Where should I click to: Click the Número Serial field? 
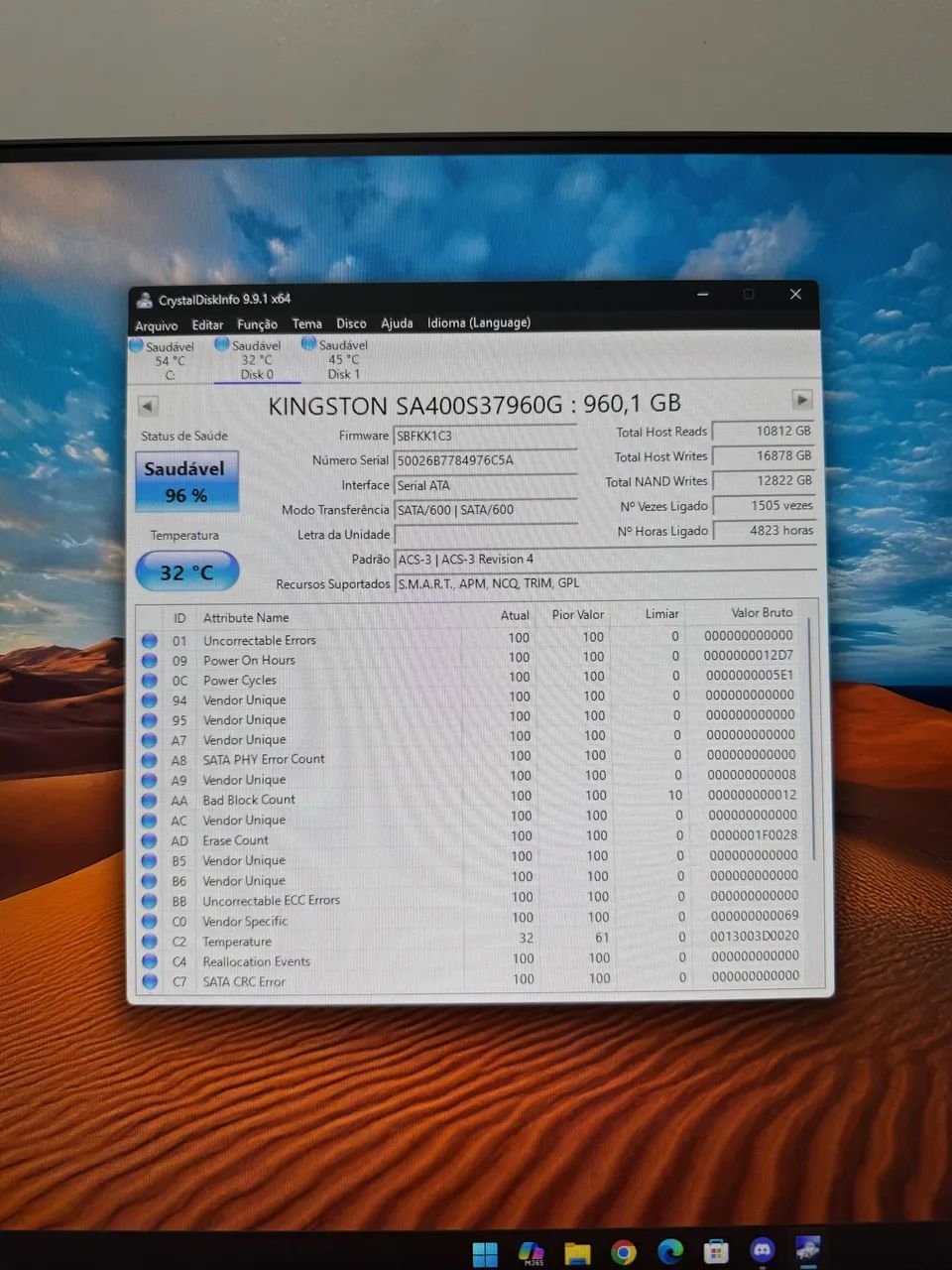tap(486, 460)
